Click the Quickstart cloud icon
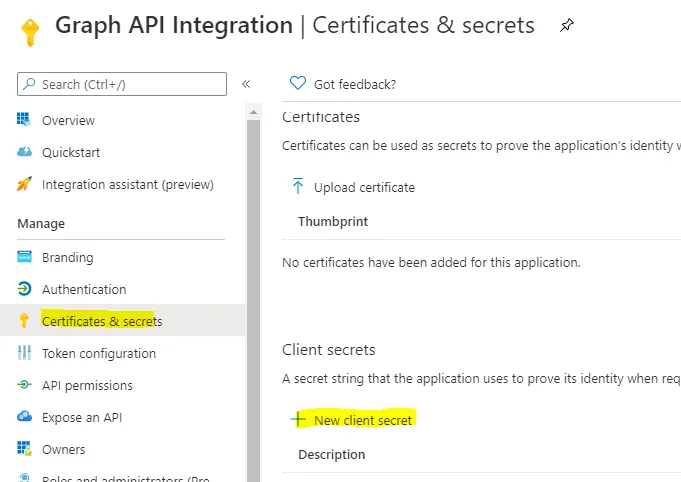This screenshot has height=482, width=681. (24, 152)
